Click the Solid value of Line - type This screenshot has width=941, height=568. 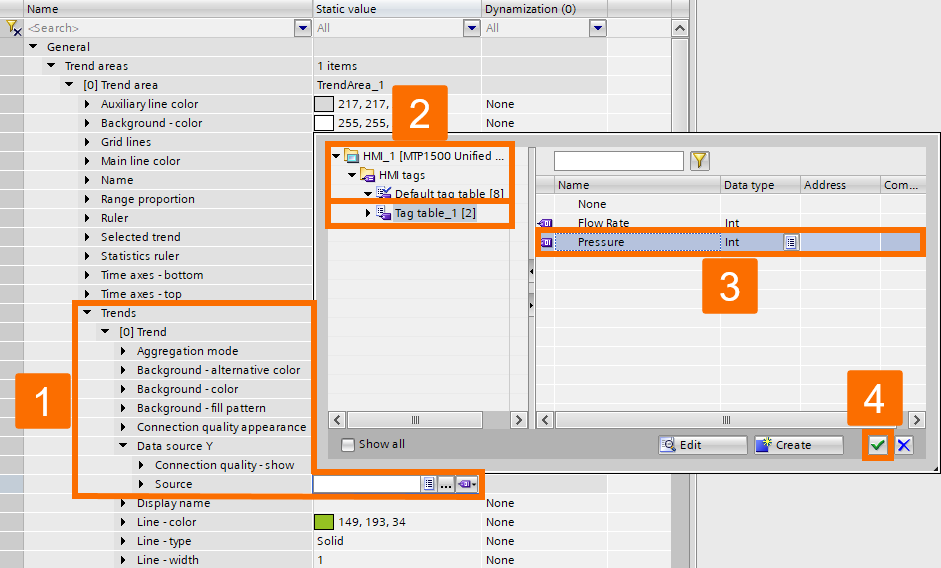331,541
